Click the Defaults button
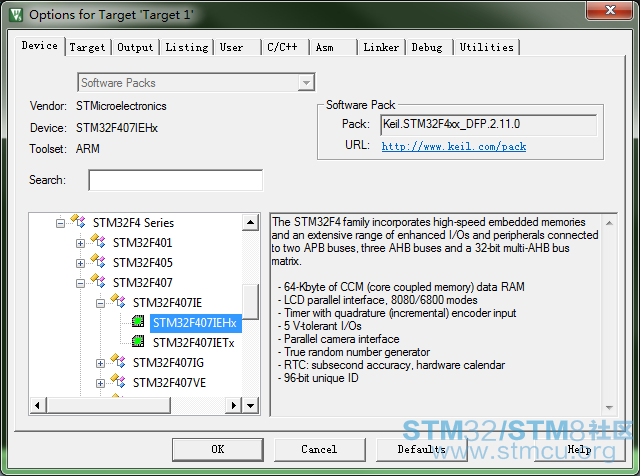 [x=421, y=449]
